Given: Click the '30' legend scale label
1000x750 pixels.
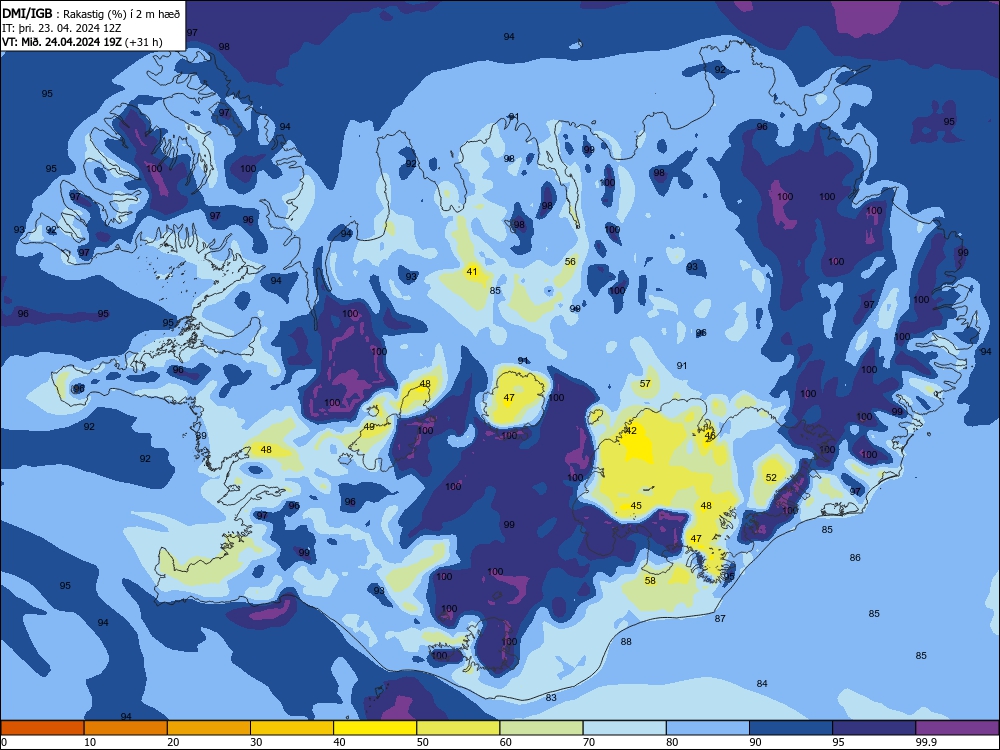Looking at the screenshot, I should point(256,742).
